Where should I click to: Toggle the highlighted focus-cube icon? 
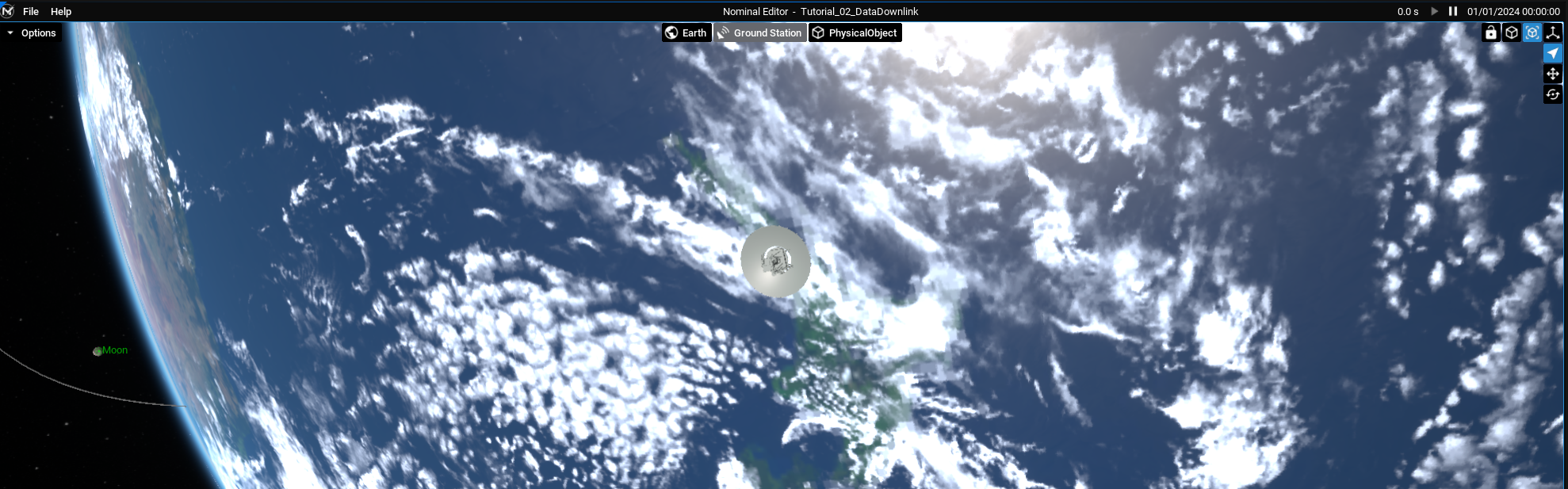1532,32
